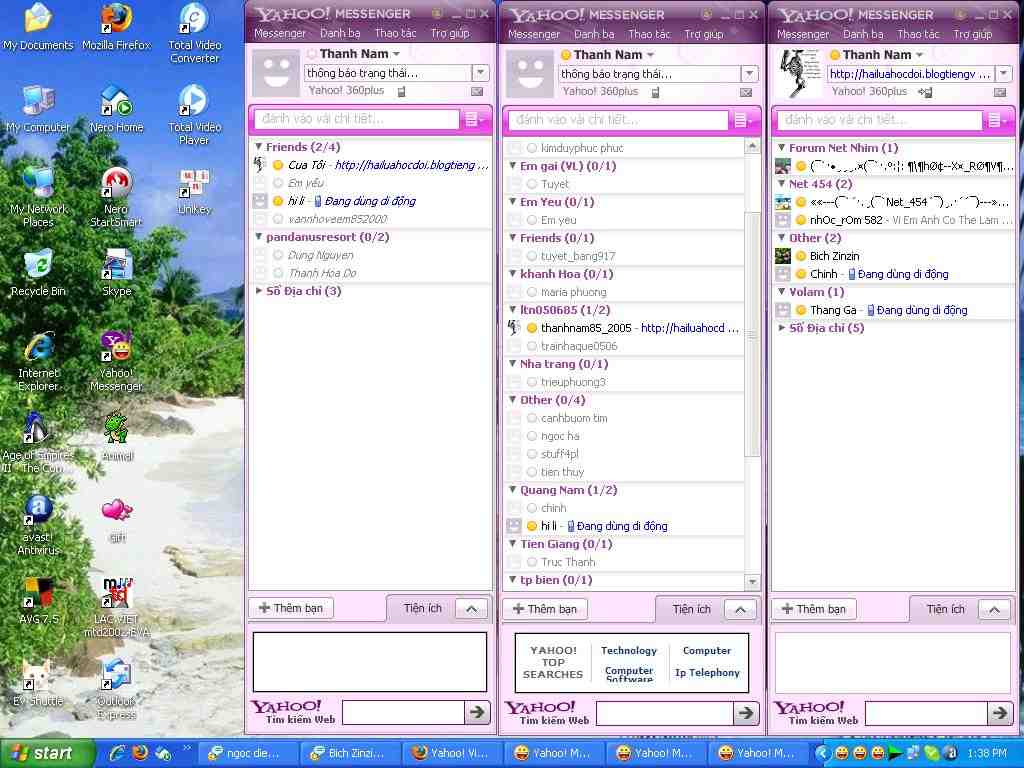Open Messenger menu in first window
The image size is (1024, 768).
pos(280,33)
